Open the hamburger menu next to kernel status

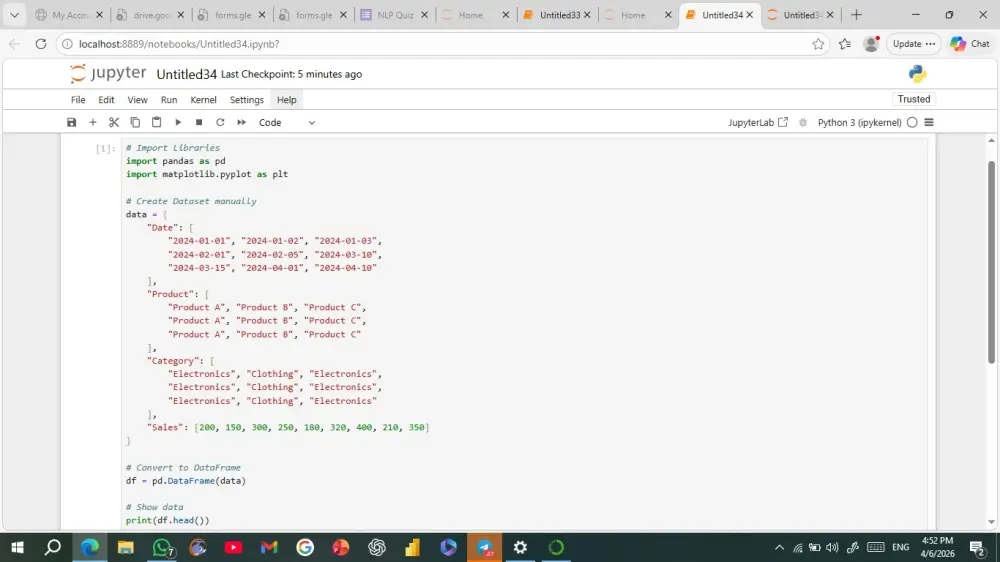[x=929, y=122]
